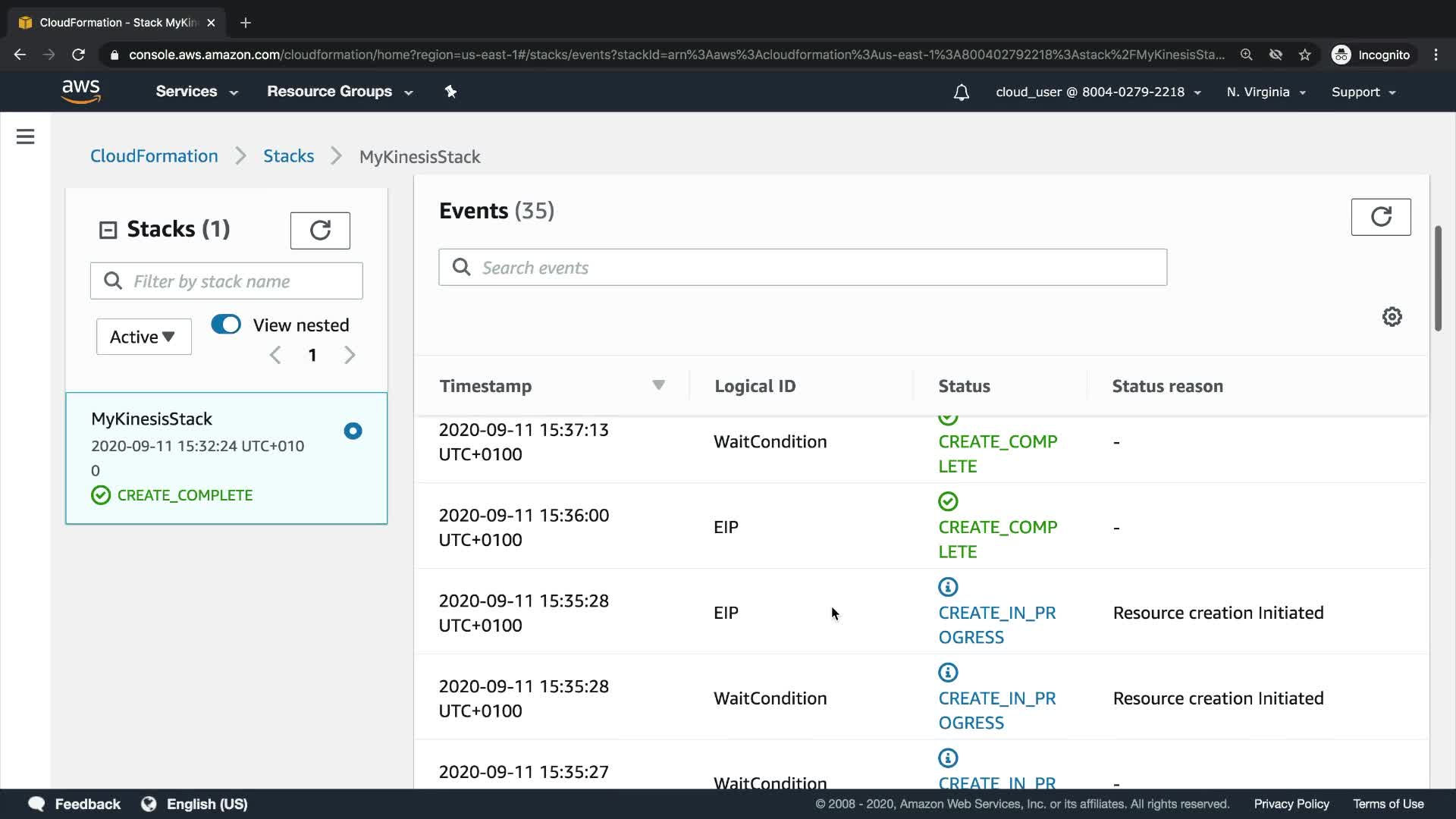Open events table settings gear
Screen dimensions: 1456x819
(x=1392, y=317)
